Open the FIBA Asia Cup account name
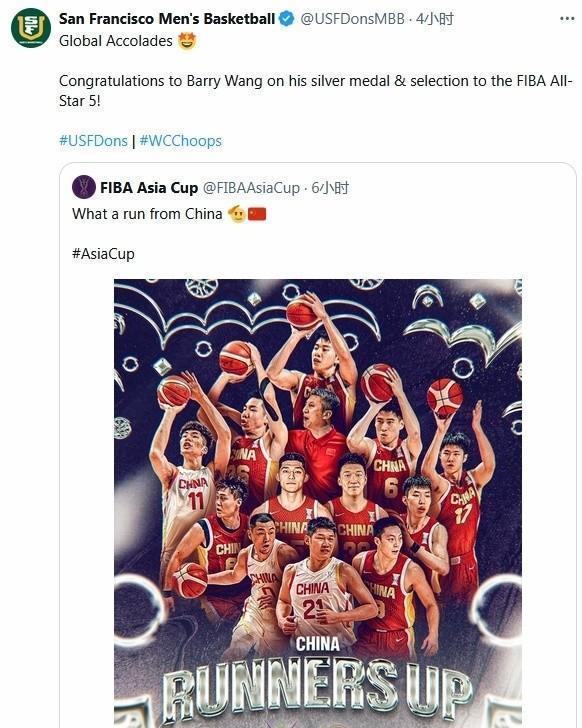The height and width of the screenshot is (728, 582). coord(149,188)
